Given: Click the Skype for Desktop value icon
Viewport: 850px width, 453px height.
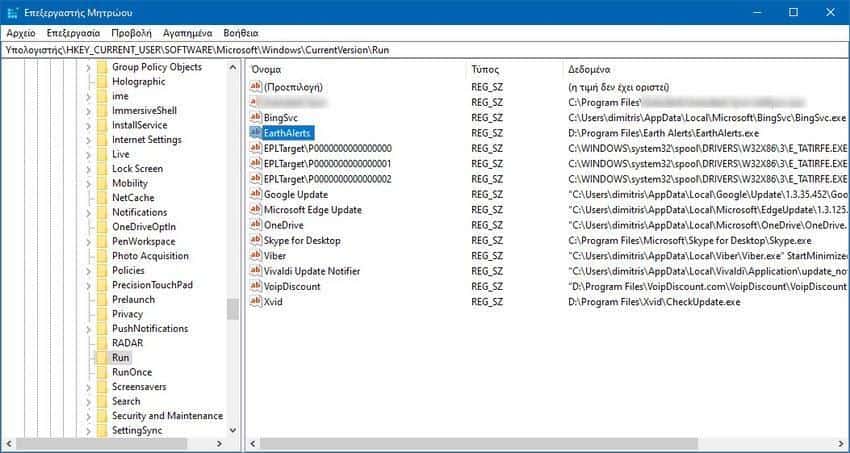Looking at the screenshot, I should [x=255, y=240].
